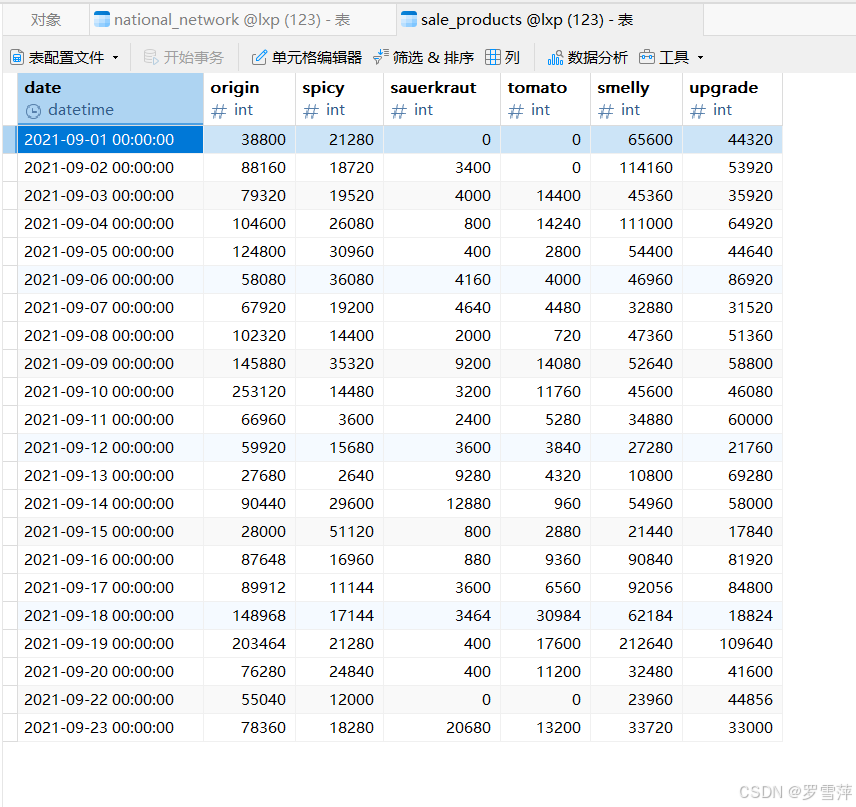Click row selector for 2021-09-01 row

(10, 139)
